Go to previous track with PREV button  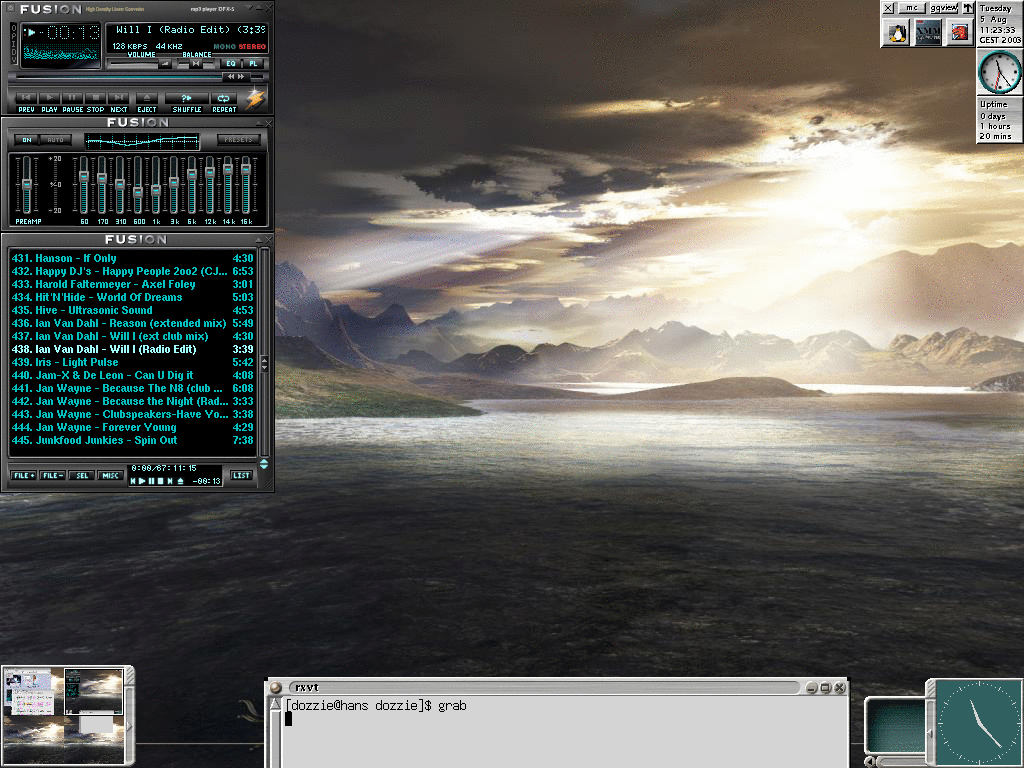coord(26,99)
